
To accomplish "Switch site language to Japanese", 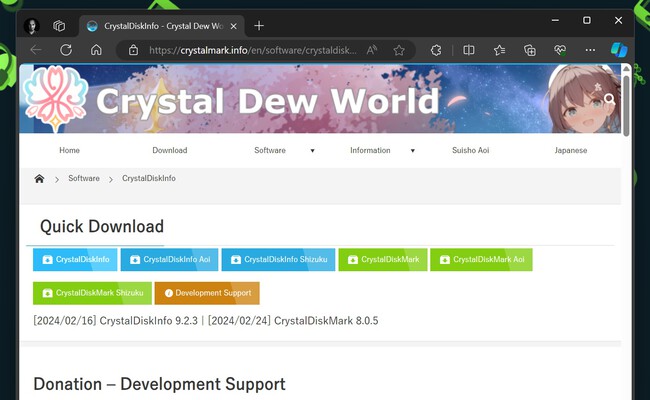I will pyautogui.click(x=571, y=150).
